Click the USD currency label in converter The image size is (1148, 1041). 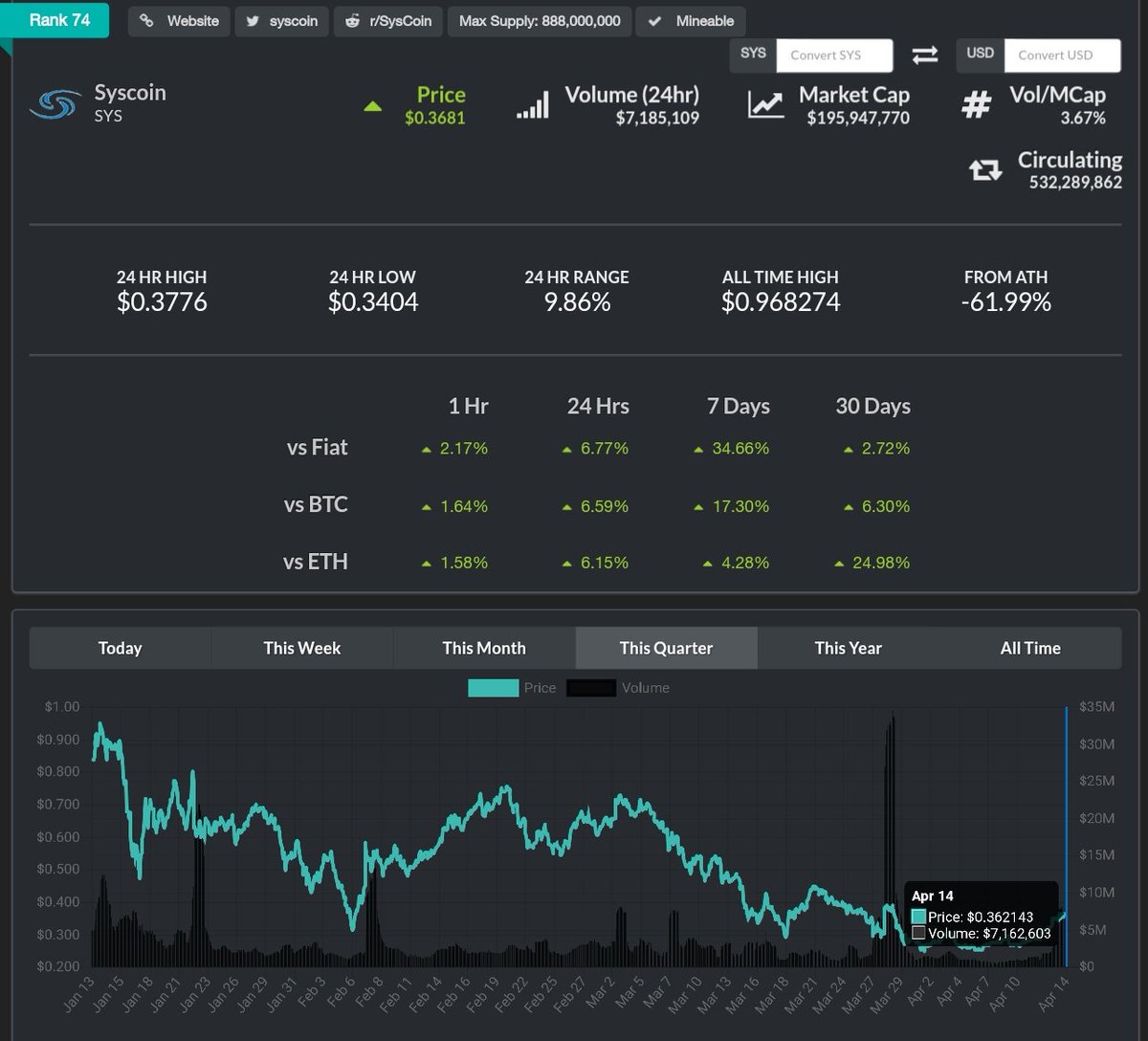981,54
